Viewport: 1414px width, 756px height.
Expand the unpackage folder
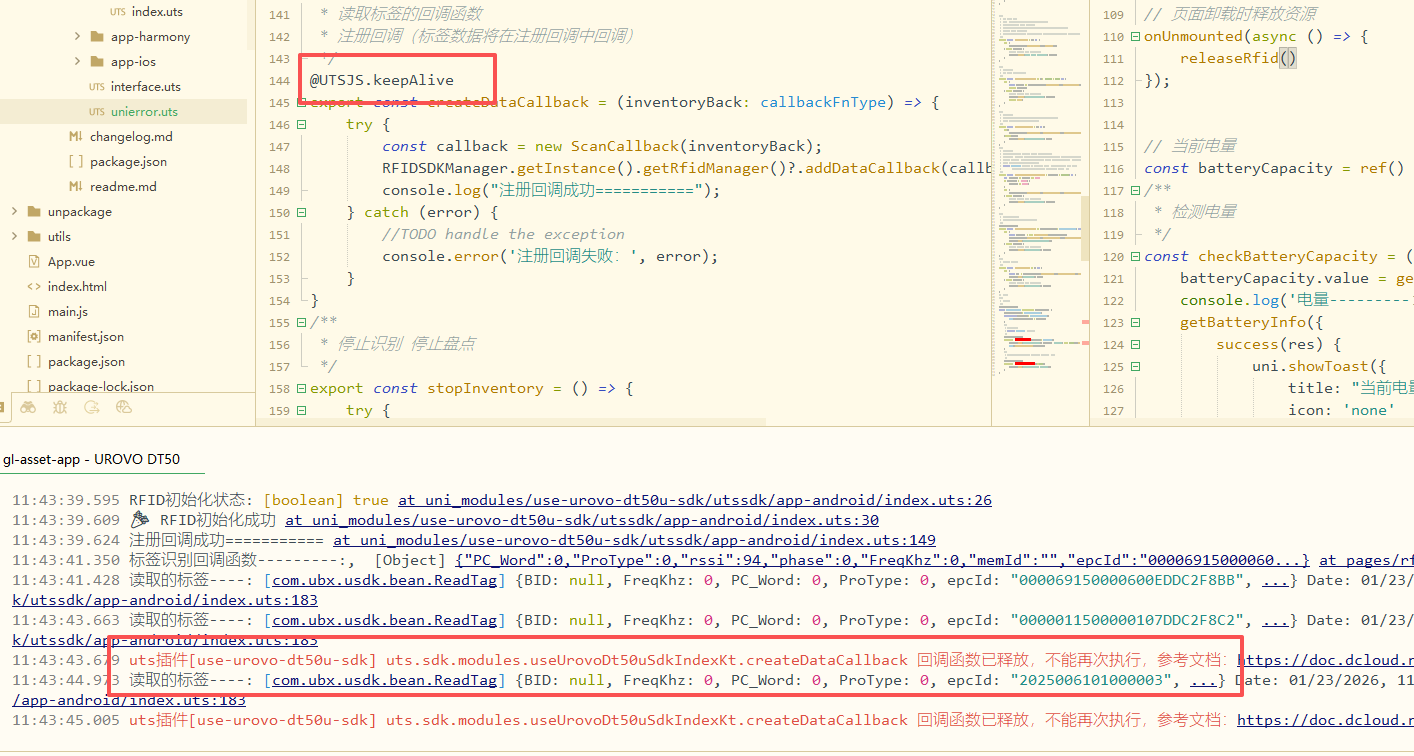coord(14,212)
